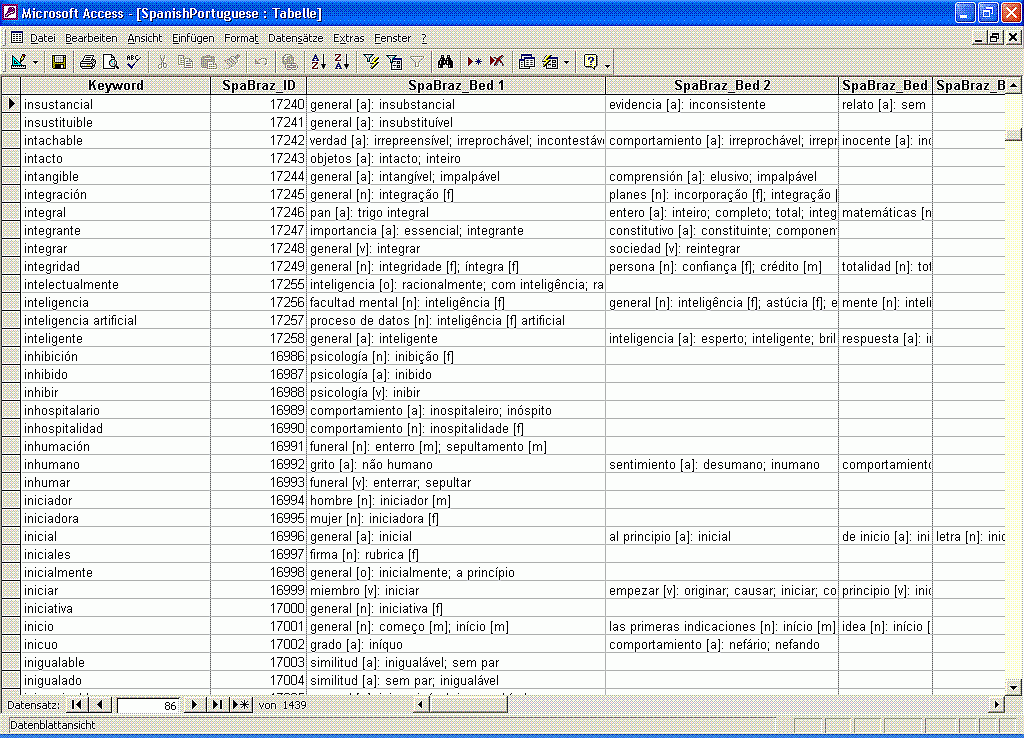Open the Extras menu
1024x738 pixels.
[348, 39]
